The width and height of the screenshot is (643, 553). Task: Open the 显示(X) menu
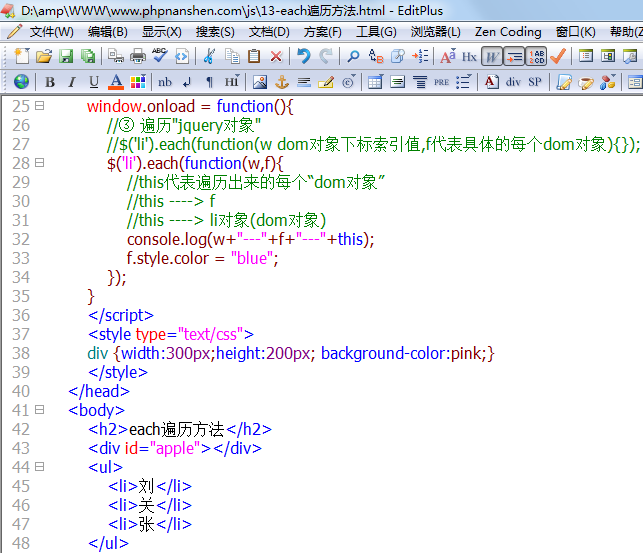162,32
